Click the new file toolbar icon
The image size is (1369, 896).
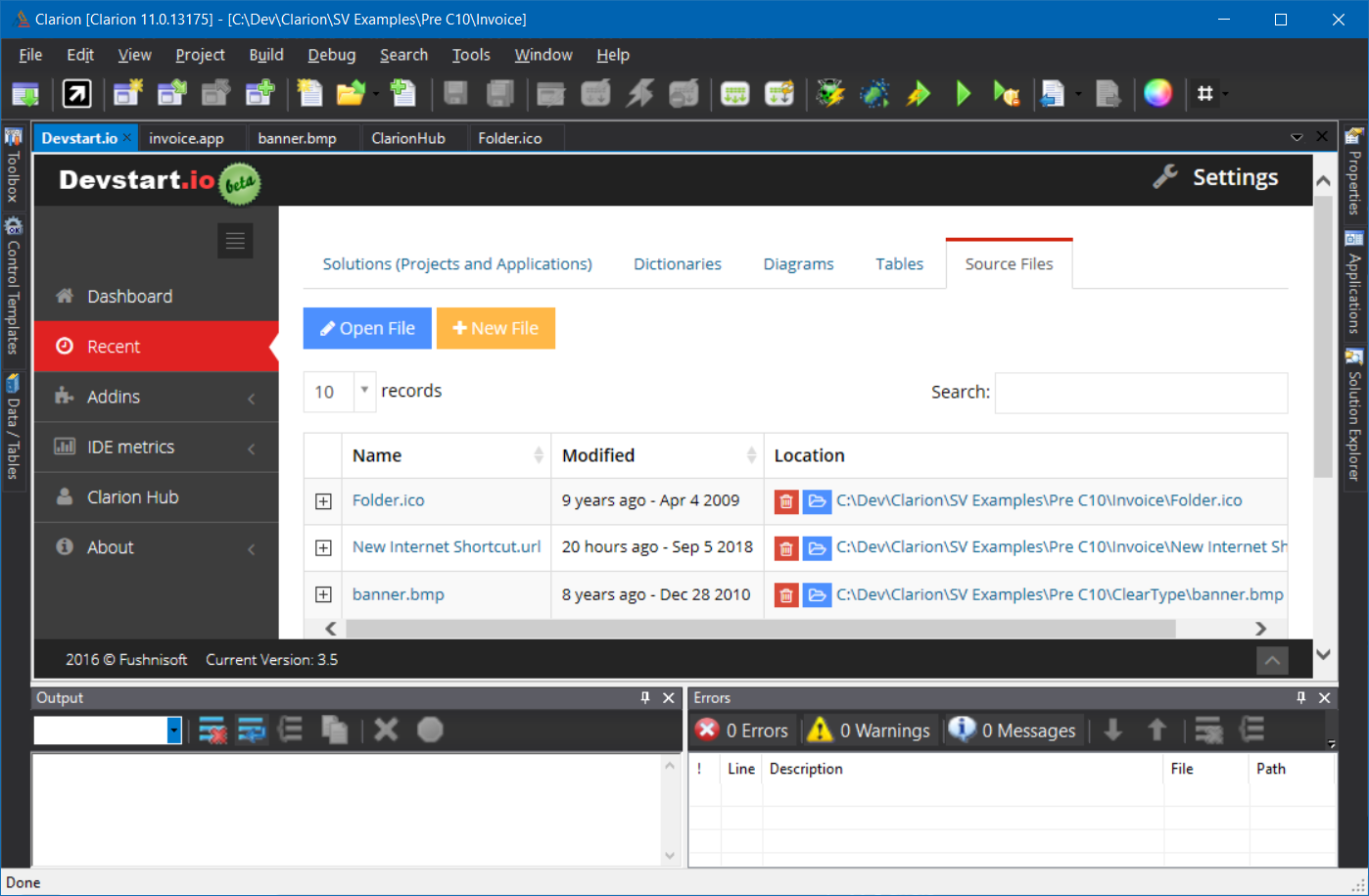(x=309, y=94)
